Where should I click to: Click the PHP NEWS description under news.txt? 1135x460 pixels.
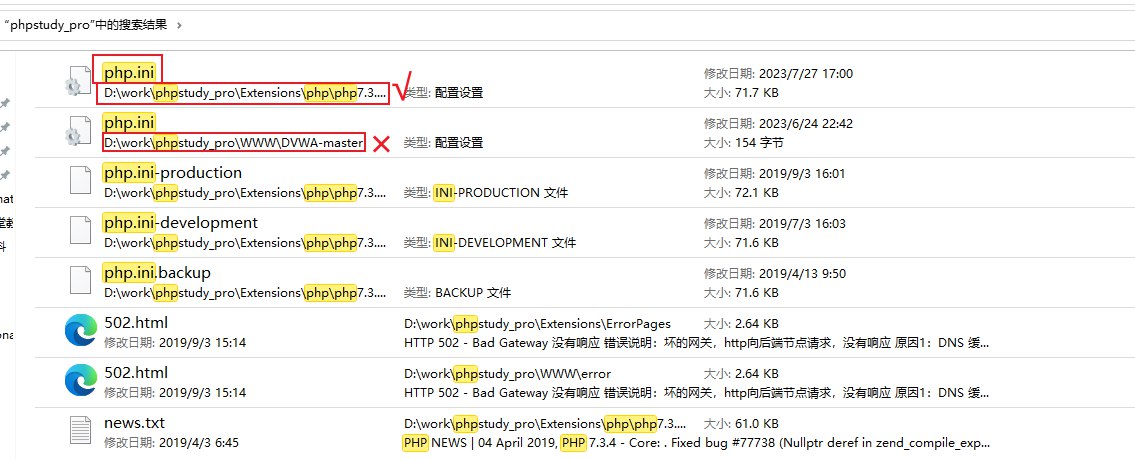coord(696,443)
